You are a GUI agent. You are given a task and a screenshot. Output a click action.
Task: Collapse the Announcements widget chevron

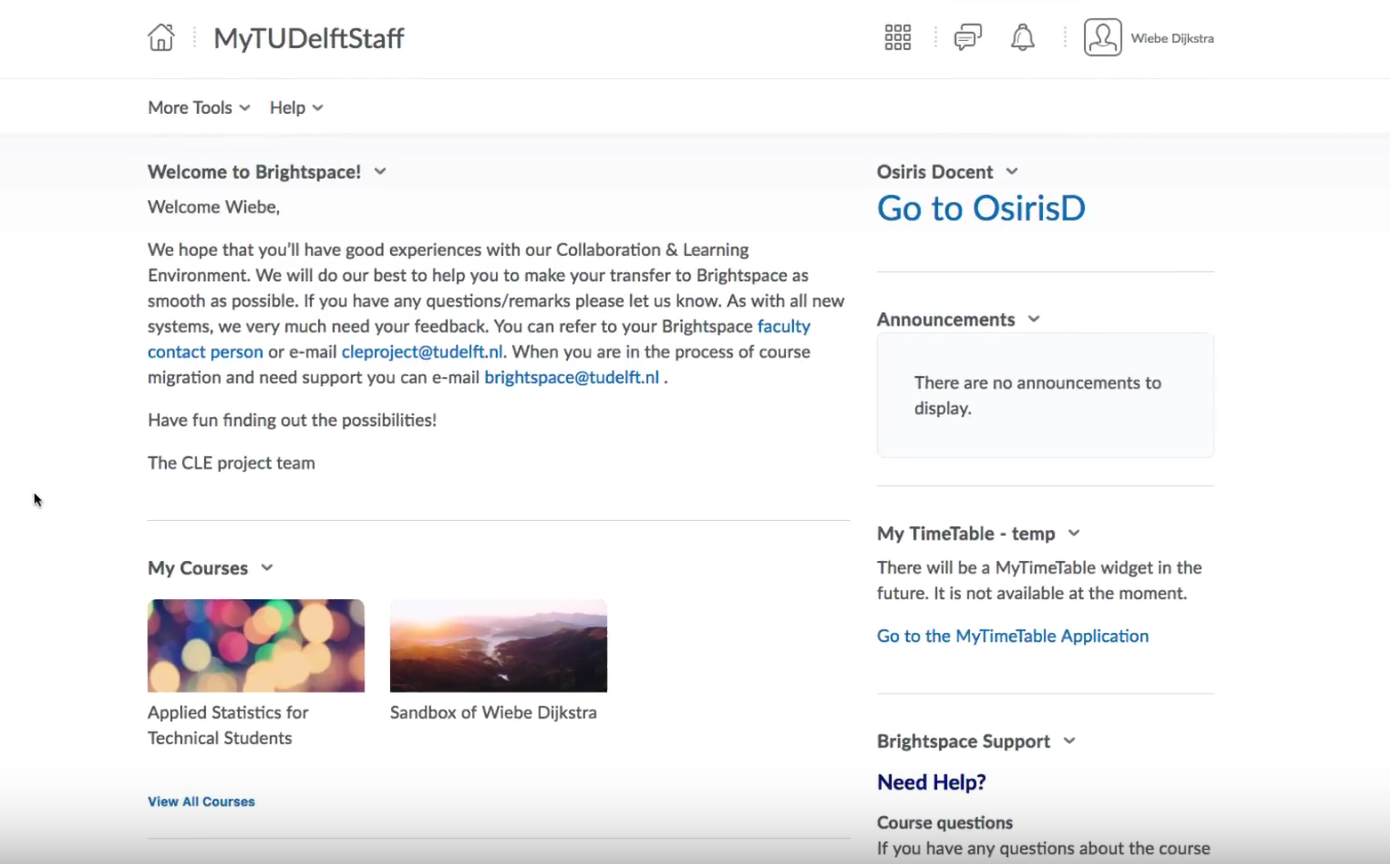[1034, 320]
